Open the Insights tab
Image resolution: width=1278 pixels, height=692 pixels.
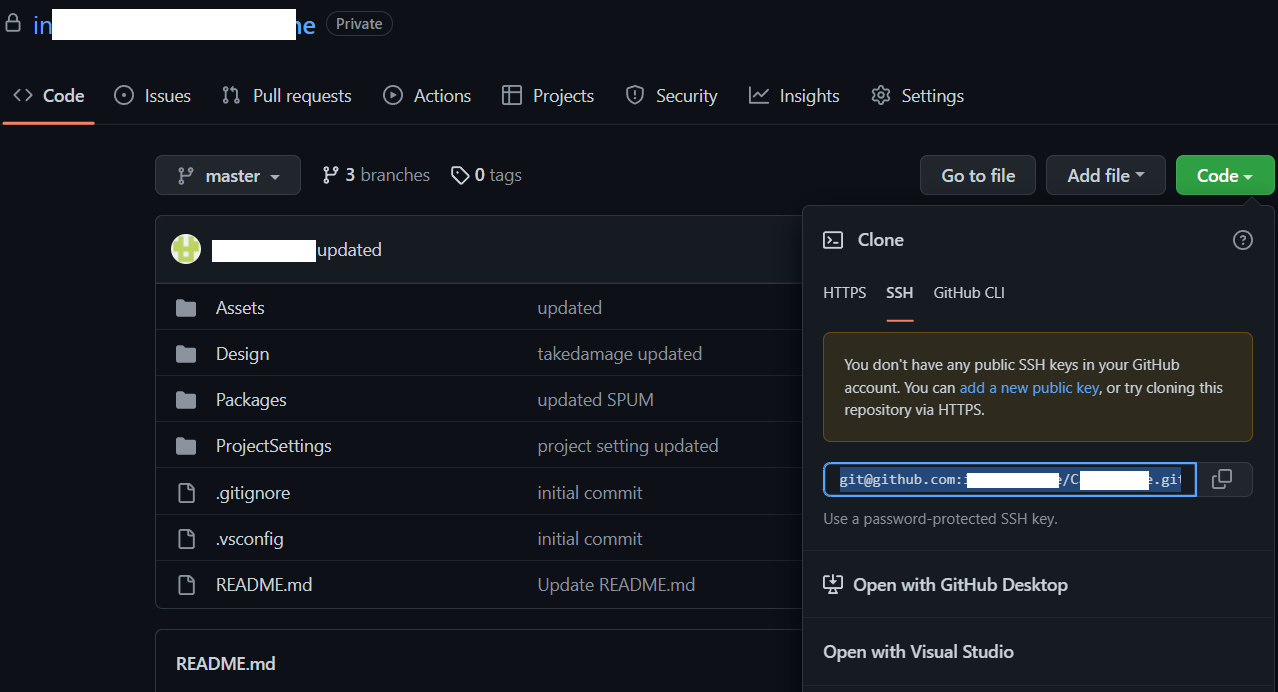coord(794,96)
